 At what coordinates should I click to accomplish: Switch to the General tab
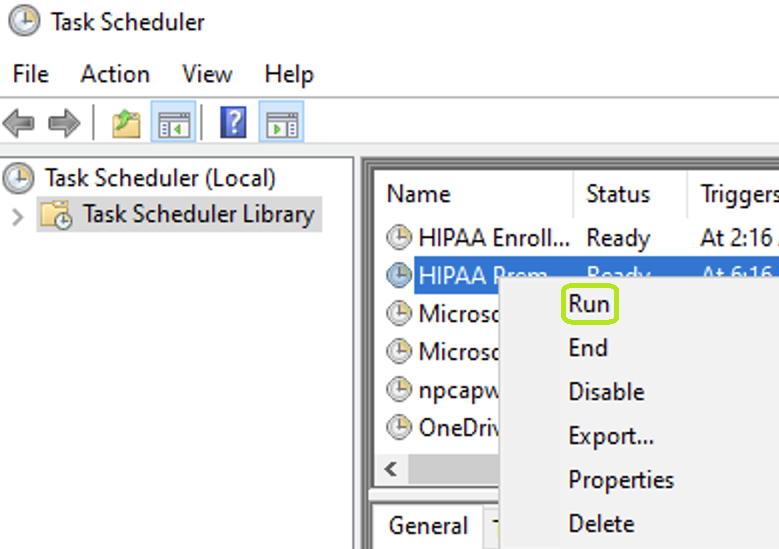(x=428, y=526)
